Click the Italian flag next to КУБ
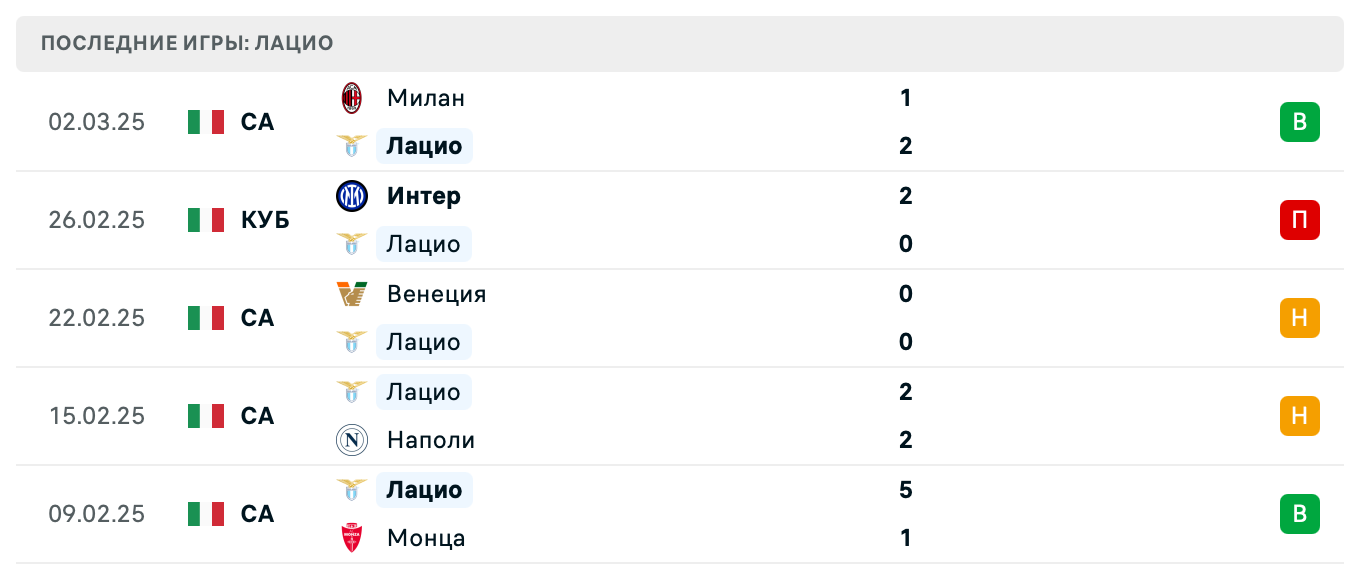1360x580 pixels. (206, 220)
